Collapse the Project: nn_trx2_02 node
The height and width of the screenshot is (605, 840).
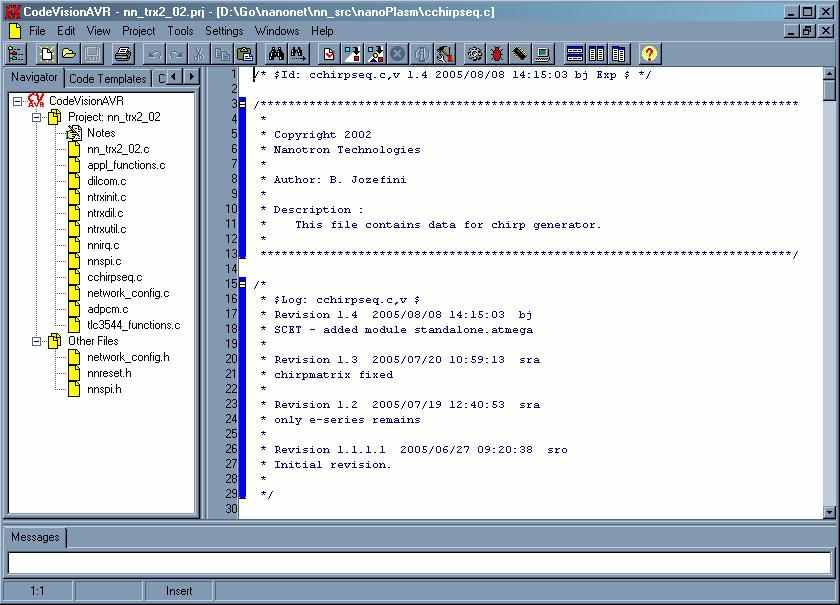point(36,117)
